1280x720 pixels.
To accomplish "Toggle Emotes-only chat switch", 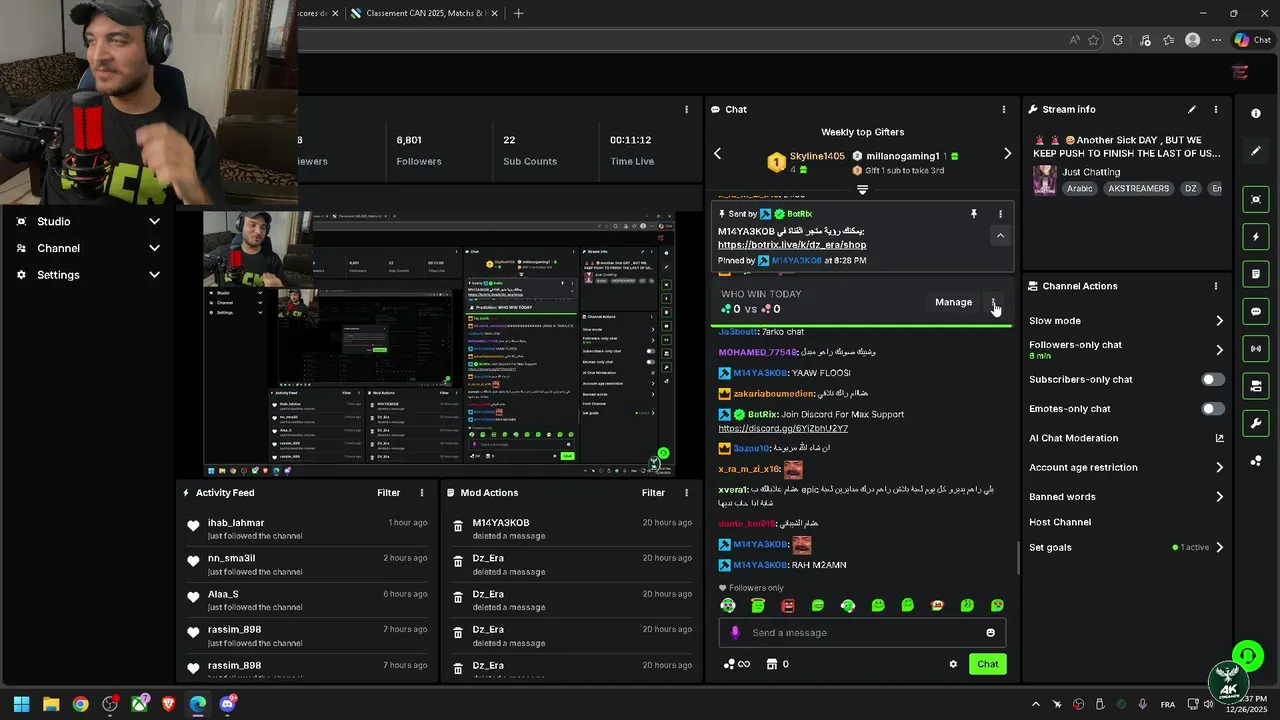I will coord(1212,409).
